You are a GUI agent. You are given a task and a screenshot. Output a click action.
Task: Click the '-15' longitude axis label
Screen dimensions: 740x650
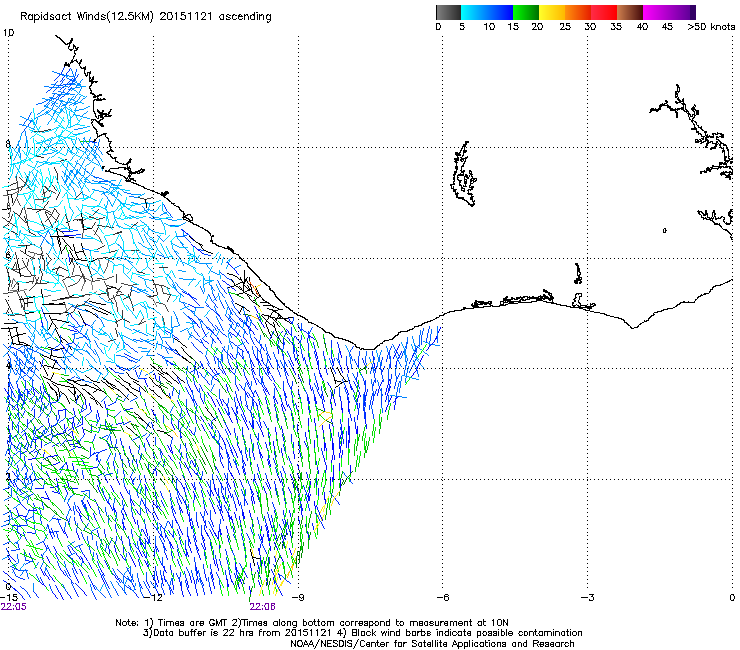(x=9, y=597)
